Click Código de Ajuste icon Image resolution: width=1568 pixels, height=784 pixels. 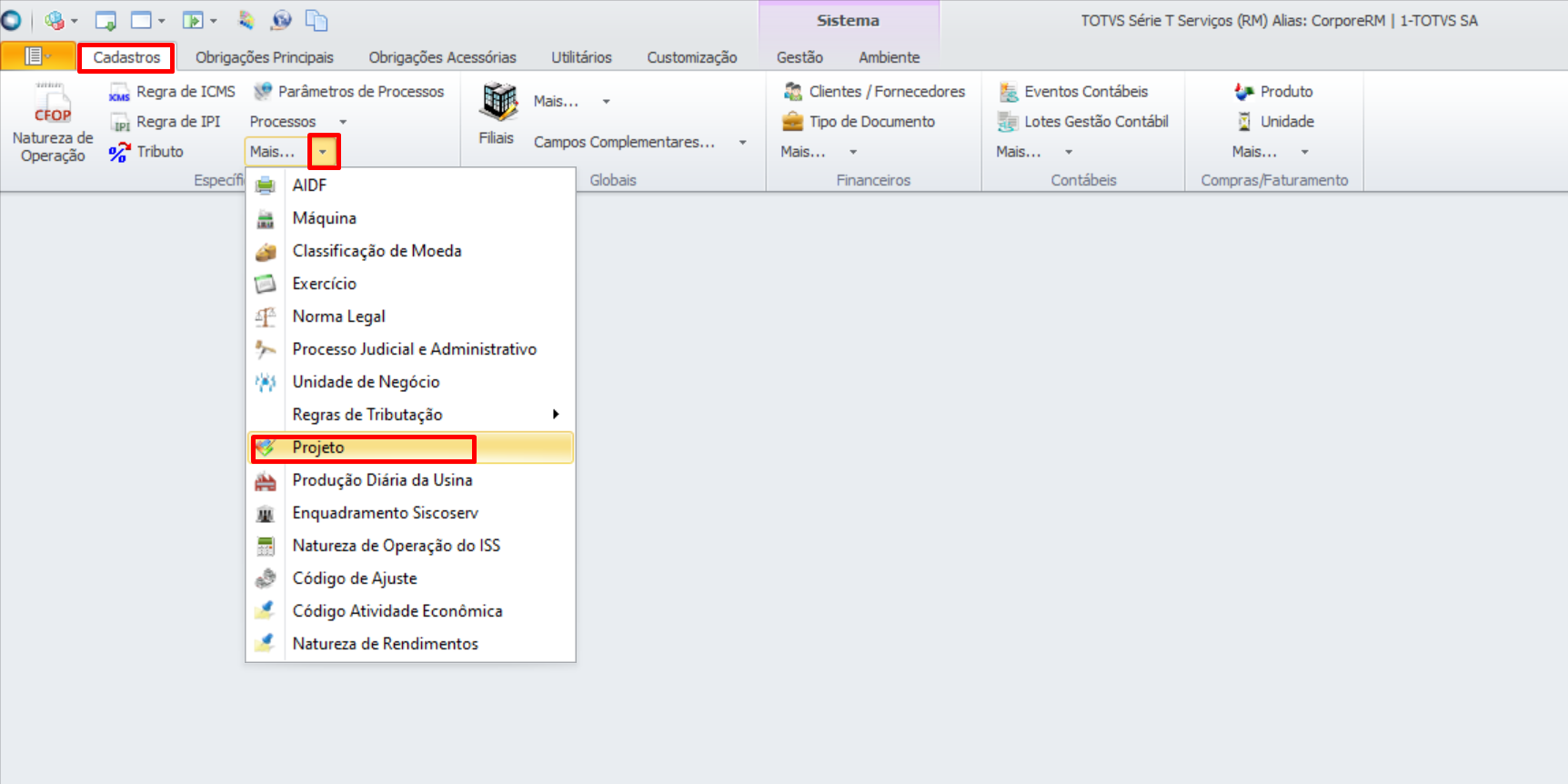coord(265,578)
